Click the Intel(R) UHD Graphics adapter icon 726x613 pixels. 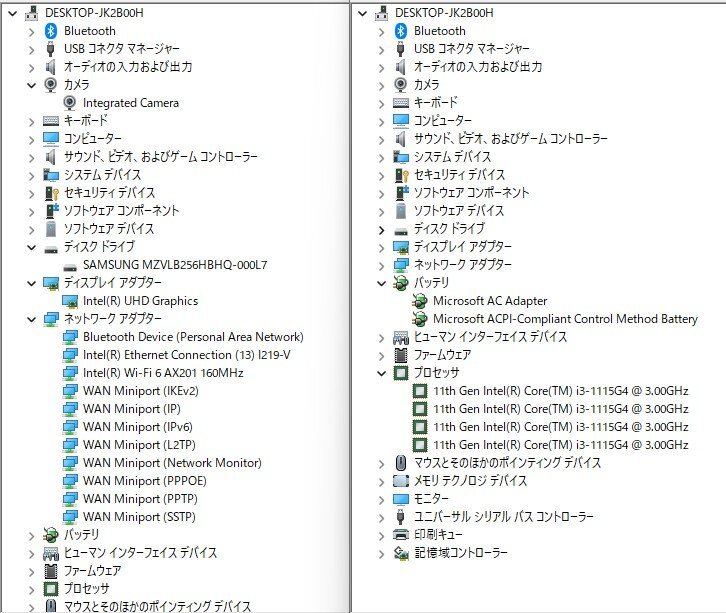[69, 301]
